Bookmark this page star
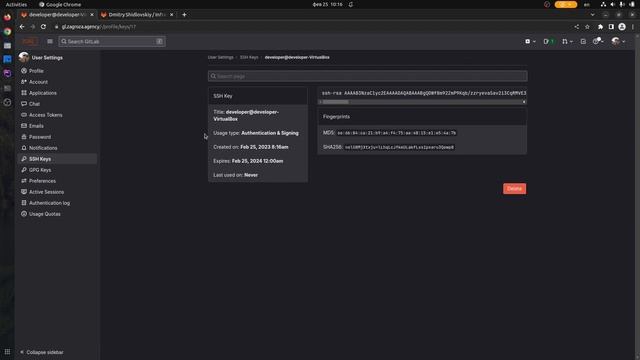This screenshot has width=640, height=360. [587, 27]
